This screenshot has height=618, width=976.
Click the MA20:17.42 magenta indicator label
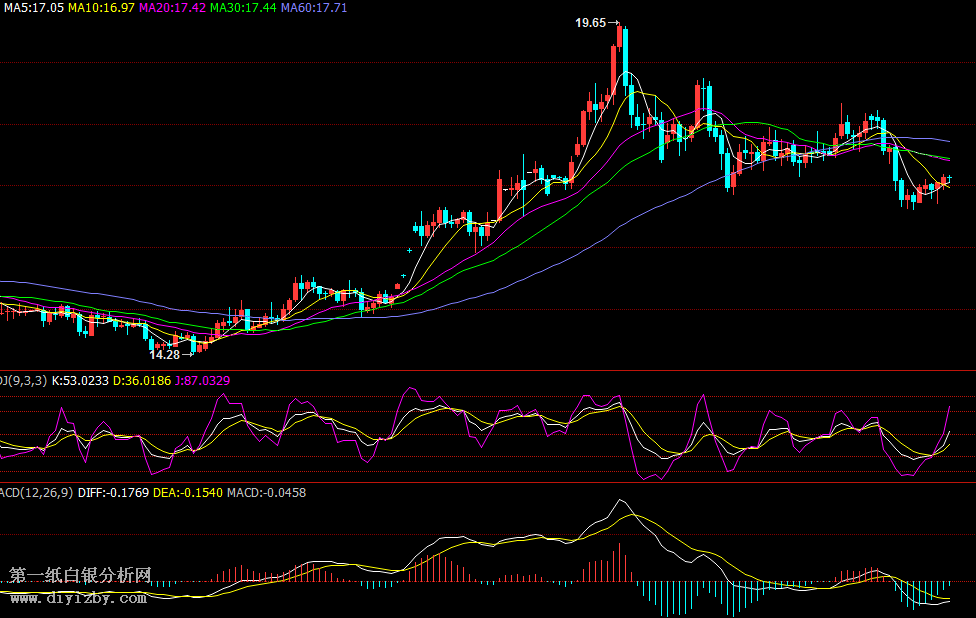pyautogui.click(x=172, y=7)
